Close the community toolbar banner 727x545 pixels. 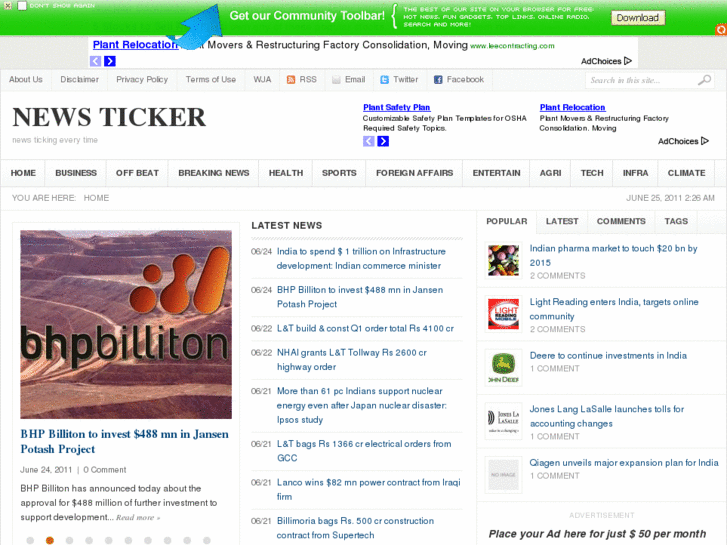coord(7,6)
